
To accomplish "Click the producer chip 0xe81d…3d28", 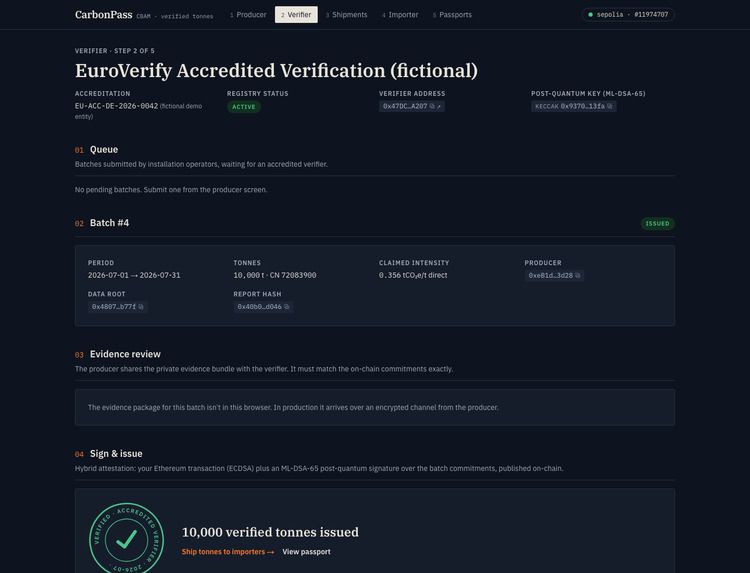I will (x=554, y=275).
